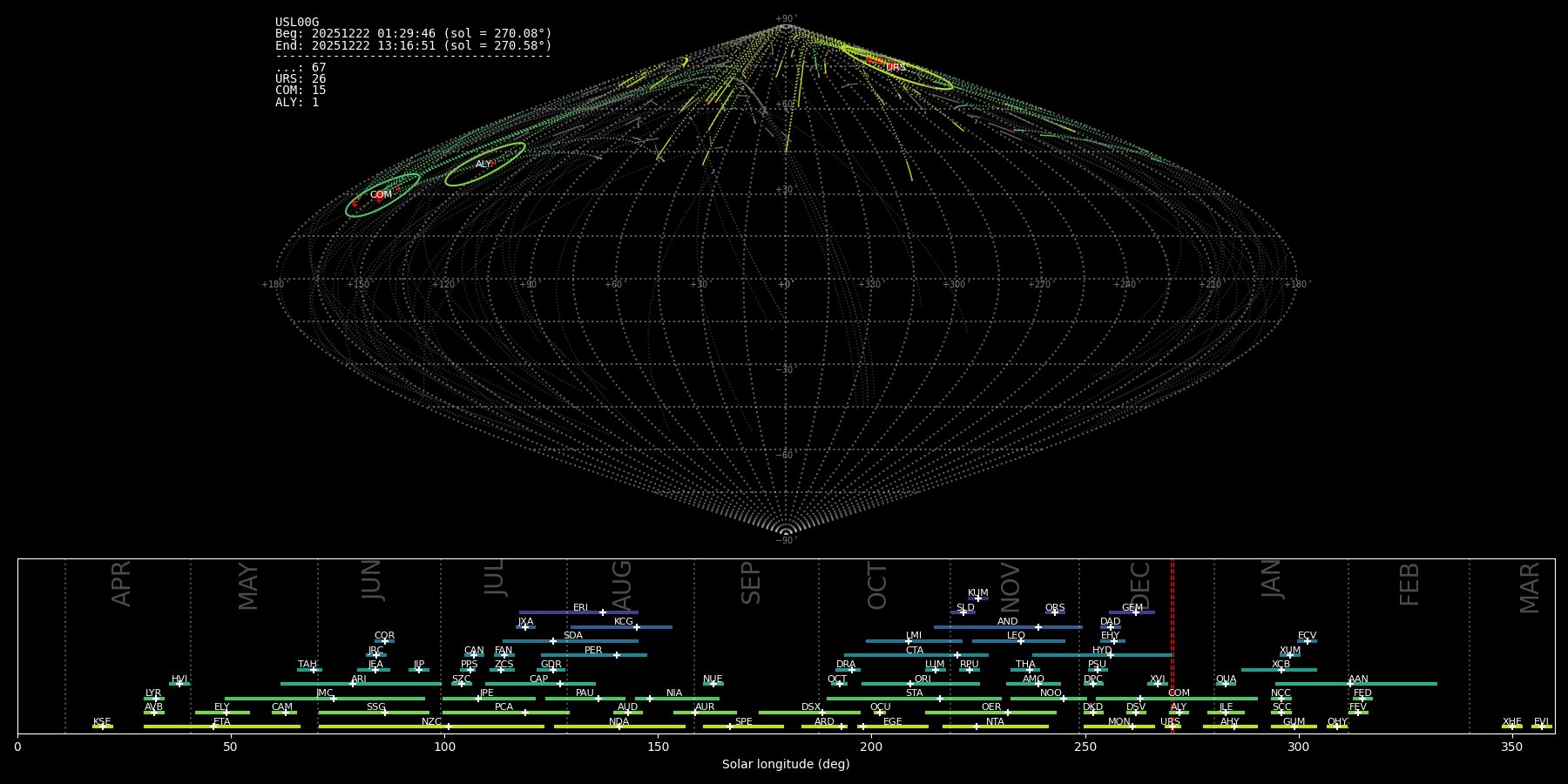Click the COM radiant label on sky map
Screen dimensions: 1568x784
(381, 194)
